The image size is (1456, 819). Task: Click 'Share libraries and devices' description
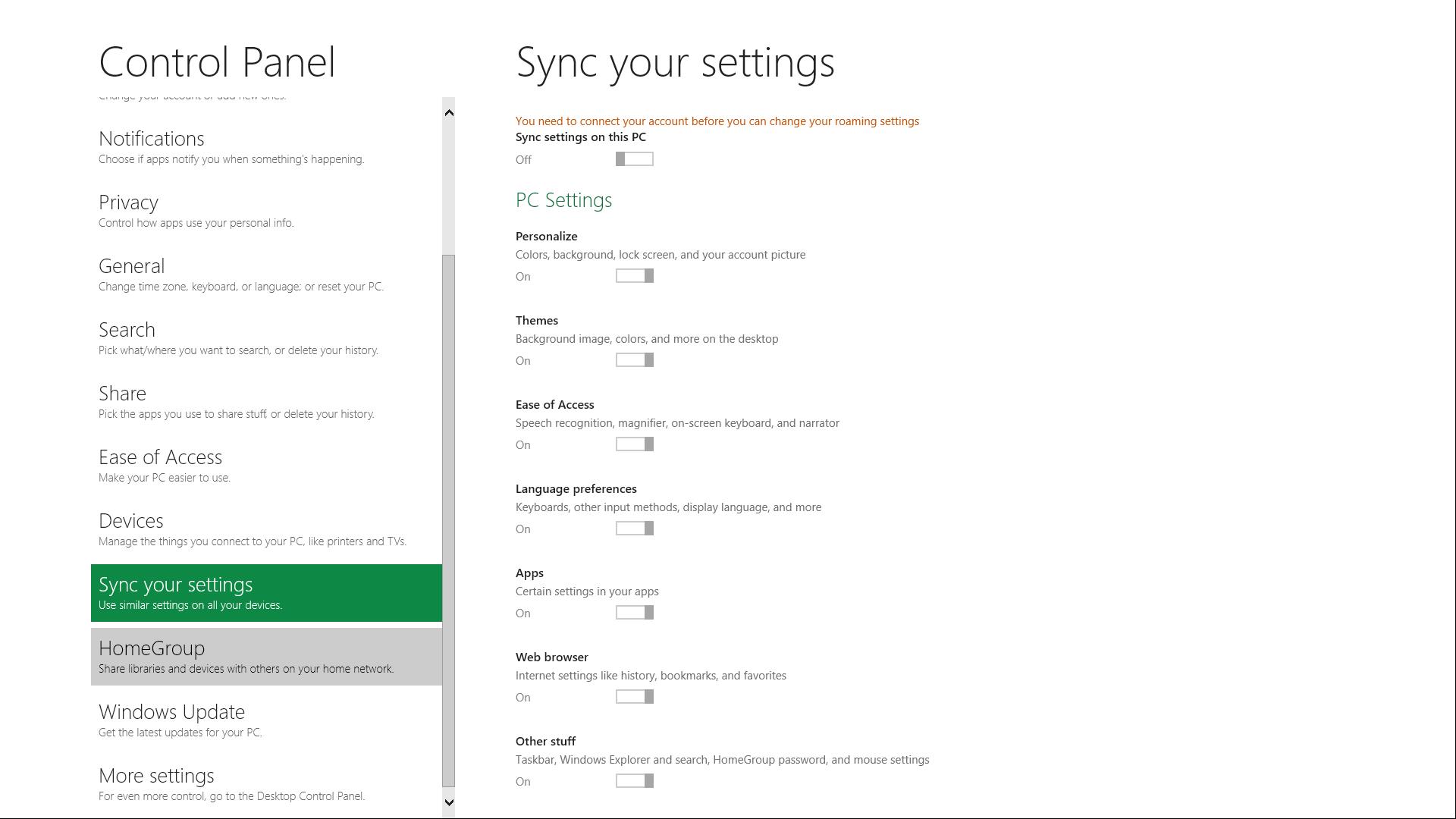click(246, 669)
